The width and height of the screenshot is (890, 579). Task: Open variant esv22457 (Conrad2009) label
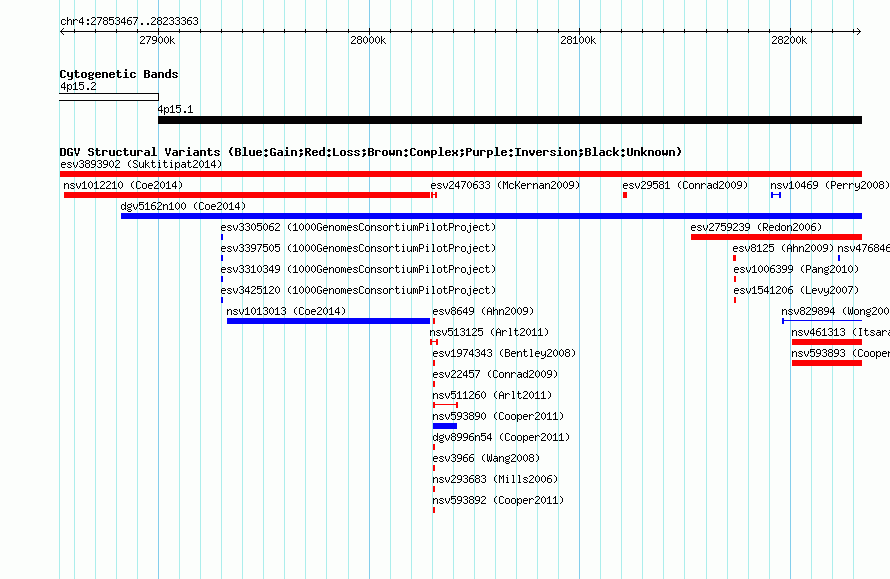coord(495,374)
